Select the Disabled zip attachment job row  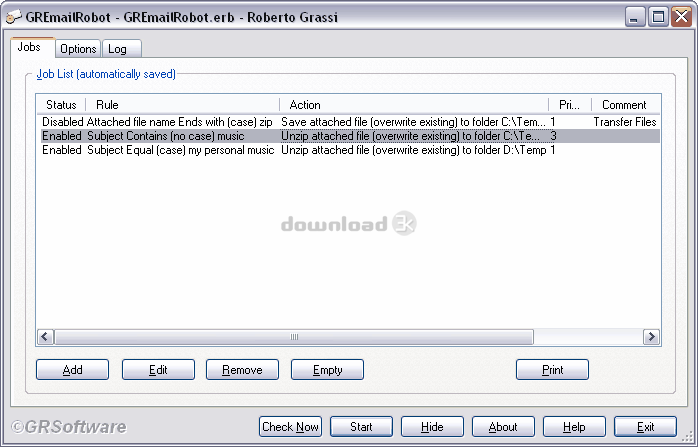(350, 122)
